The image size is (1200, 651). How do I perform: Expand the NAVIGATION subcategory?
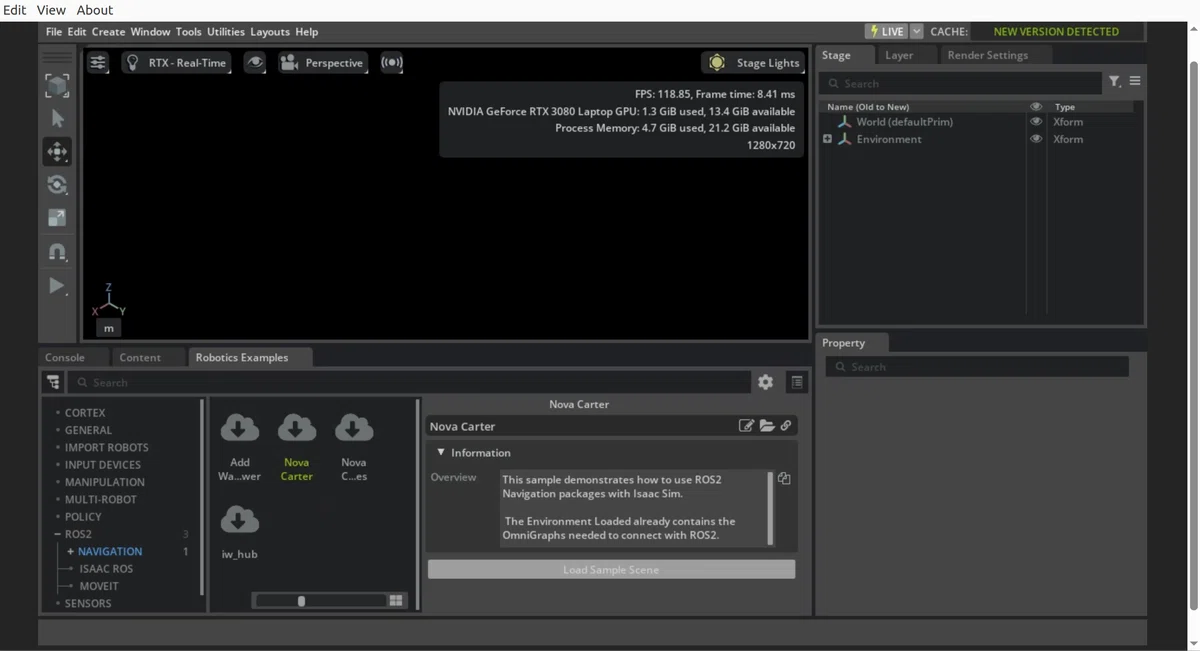tap(71, 551)
